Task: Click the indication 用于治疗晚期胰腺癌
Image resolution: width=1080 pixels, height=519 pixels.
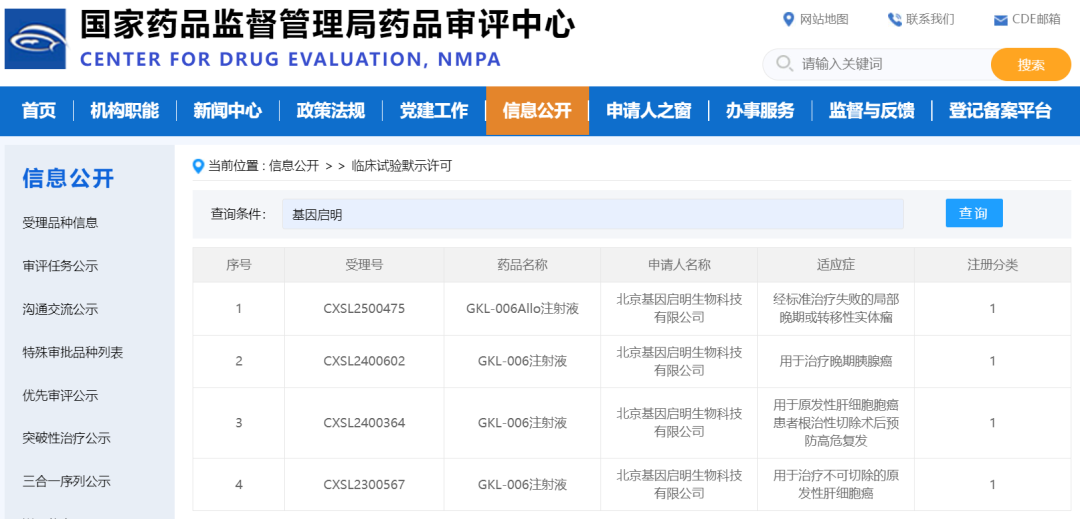Action: coord(836,361)
